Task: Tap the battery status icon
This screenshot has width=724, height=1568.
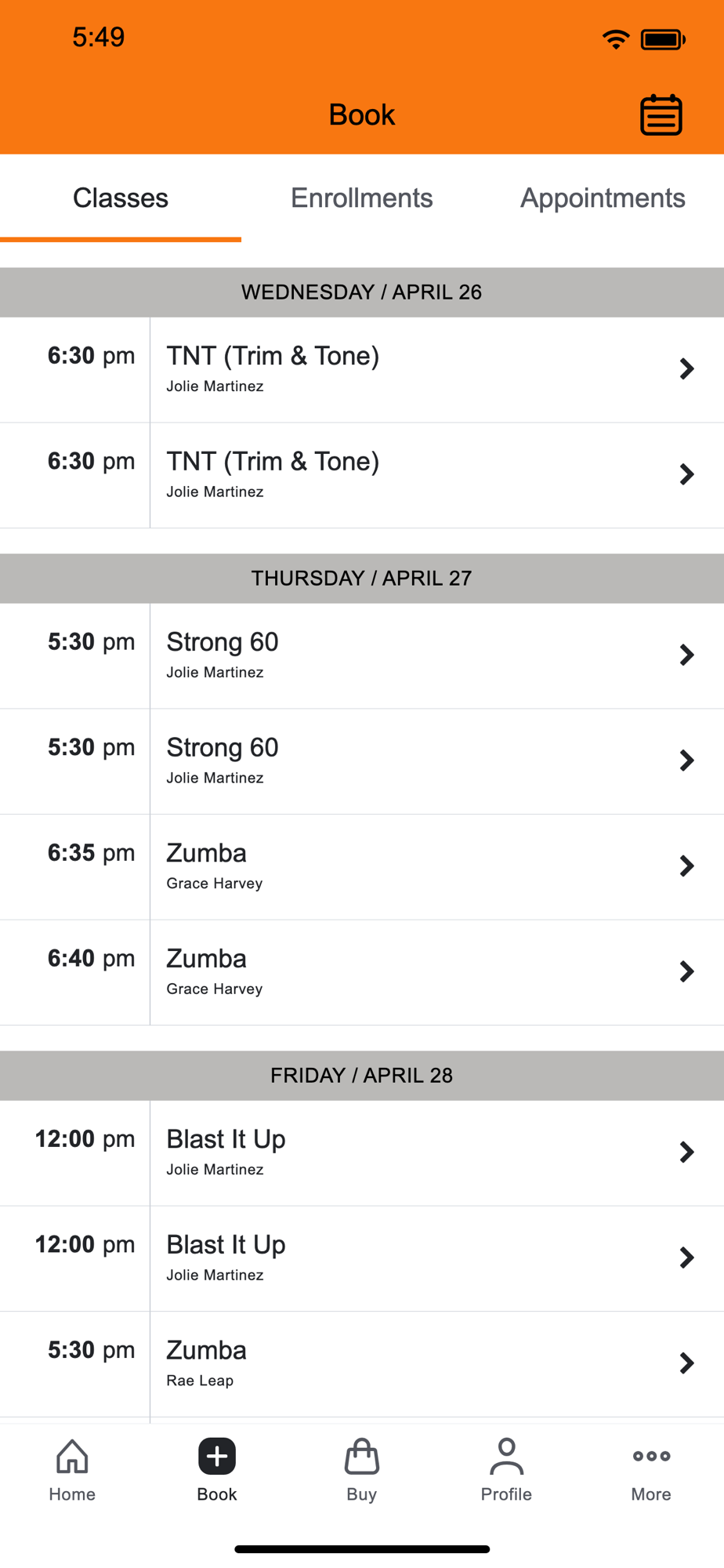Action: (x=663, y=38)
